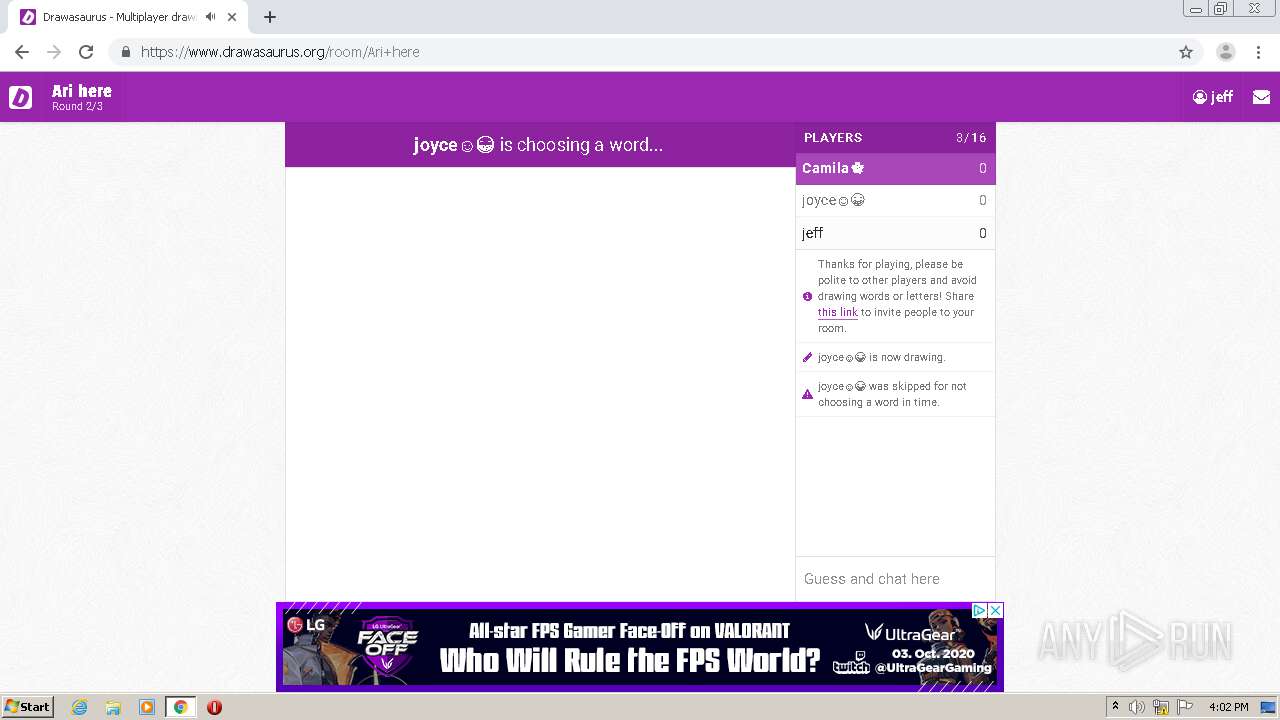Select player jeff in players list
The width and height of the screenshot is (1280, 720).
(895, 233)
